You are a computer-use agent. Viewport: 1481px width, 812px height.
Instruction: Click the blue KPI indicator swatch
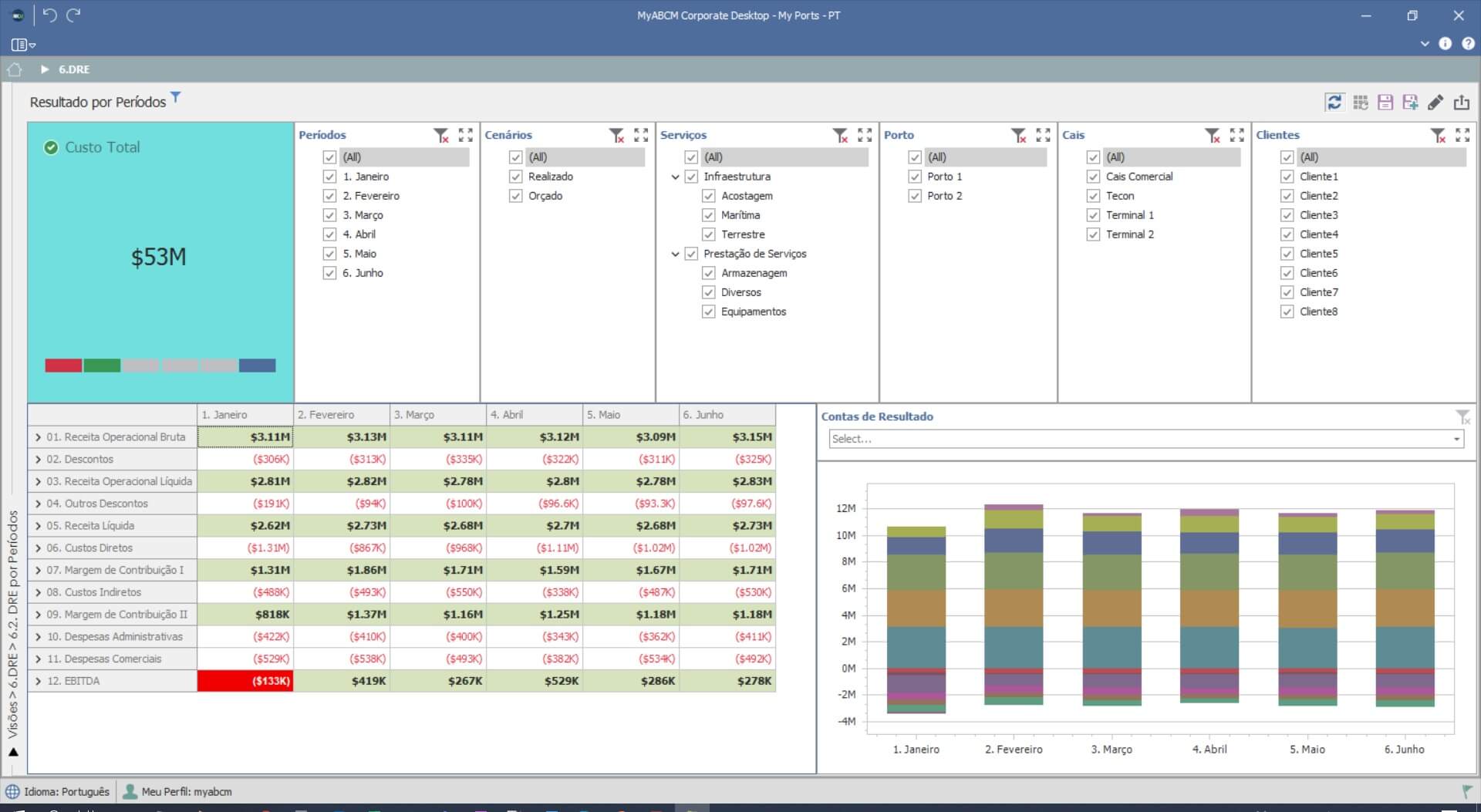click(x=258, y=366)
